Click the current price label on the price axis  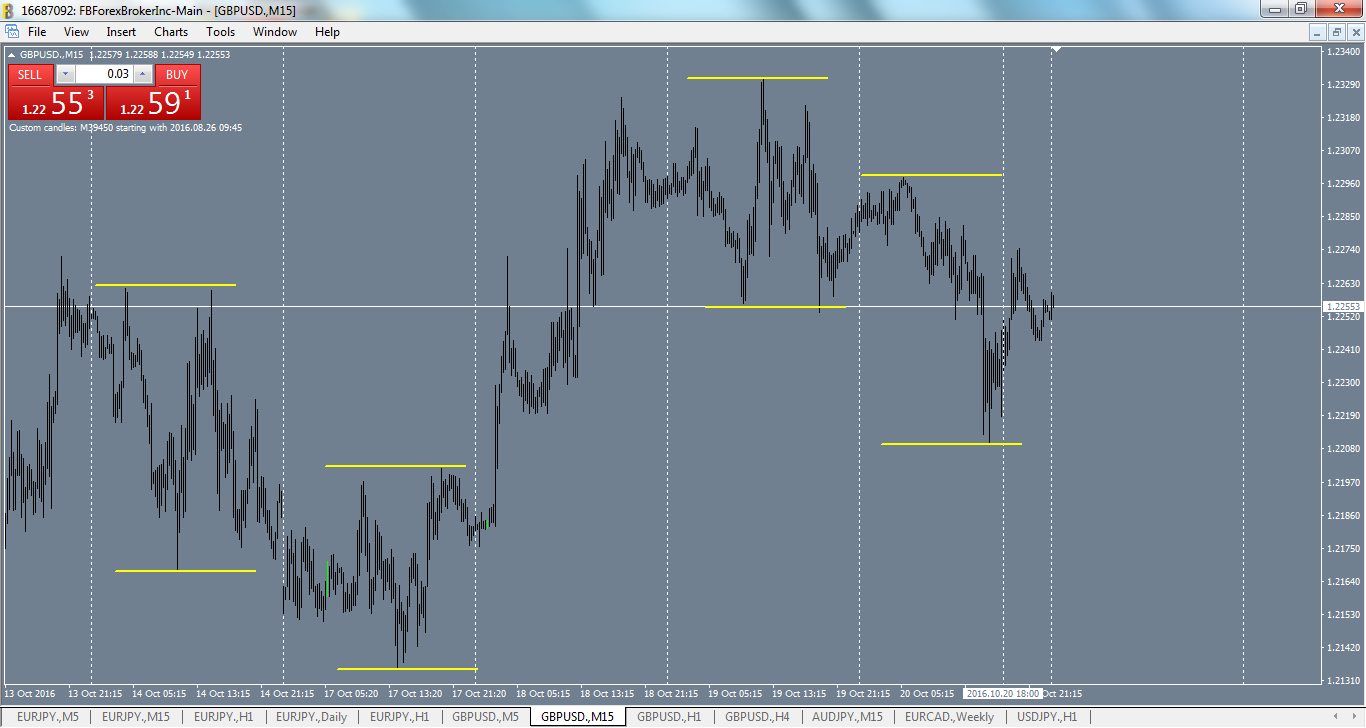pyautogui.click(x=1341, y=306)
